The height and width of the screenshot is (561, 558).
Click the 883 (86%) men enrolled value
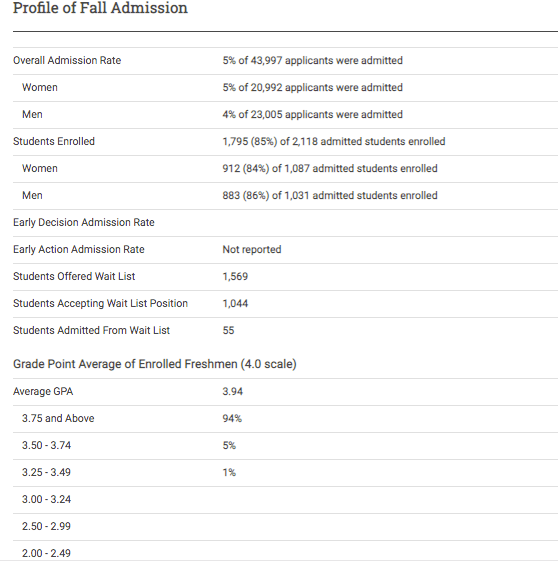click(x=329, y=195)
